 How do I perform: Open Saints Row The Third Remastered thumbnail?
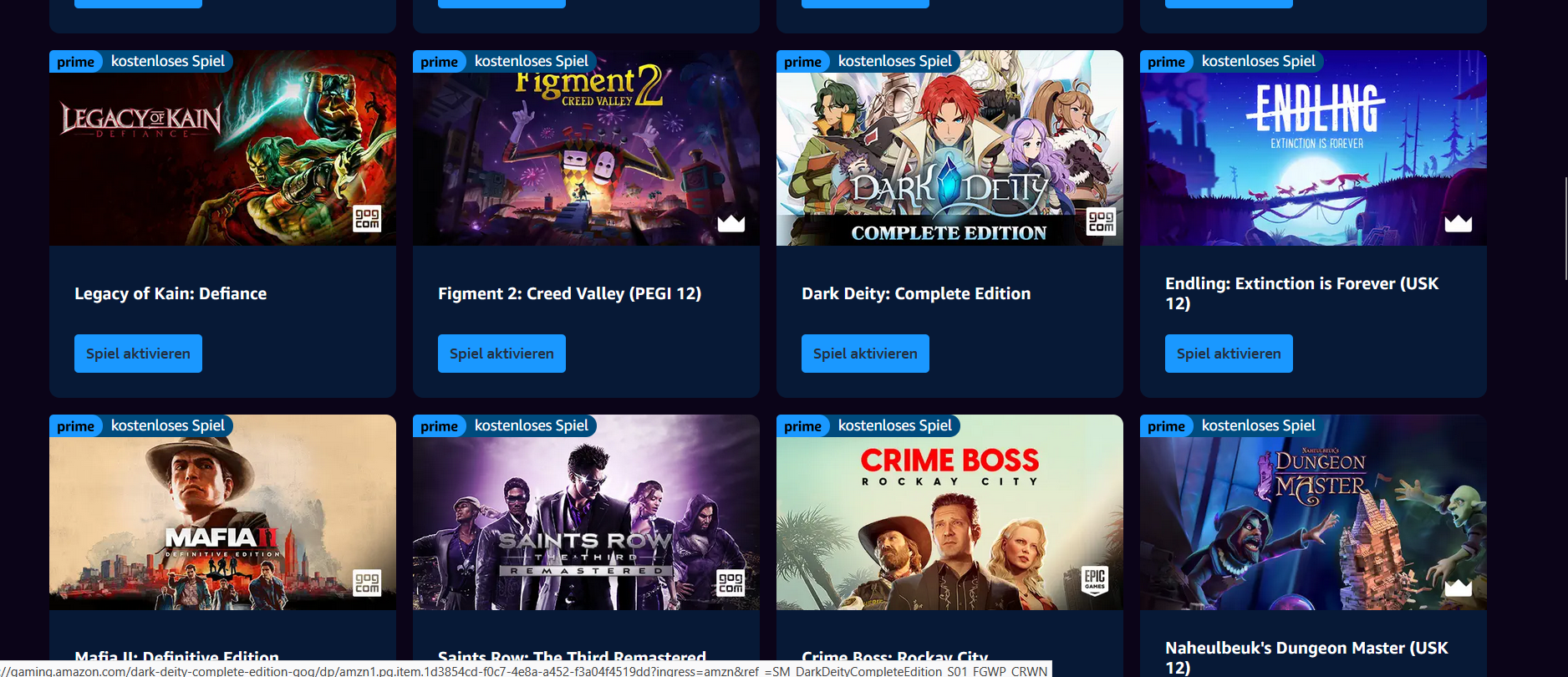(x=586, y=512)
